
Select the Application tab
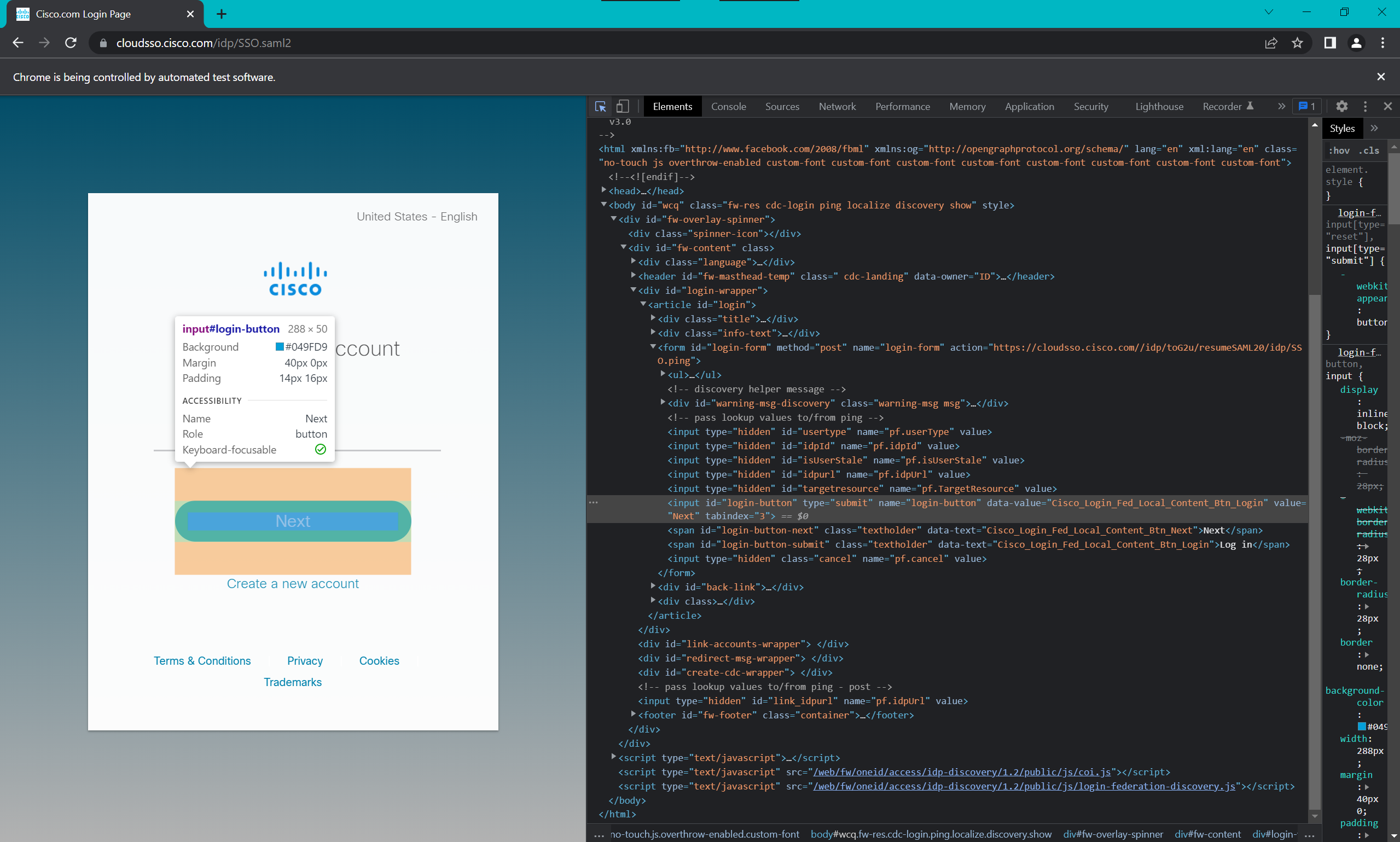pyautogui.click(x=1029, y=106)
